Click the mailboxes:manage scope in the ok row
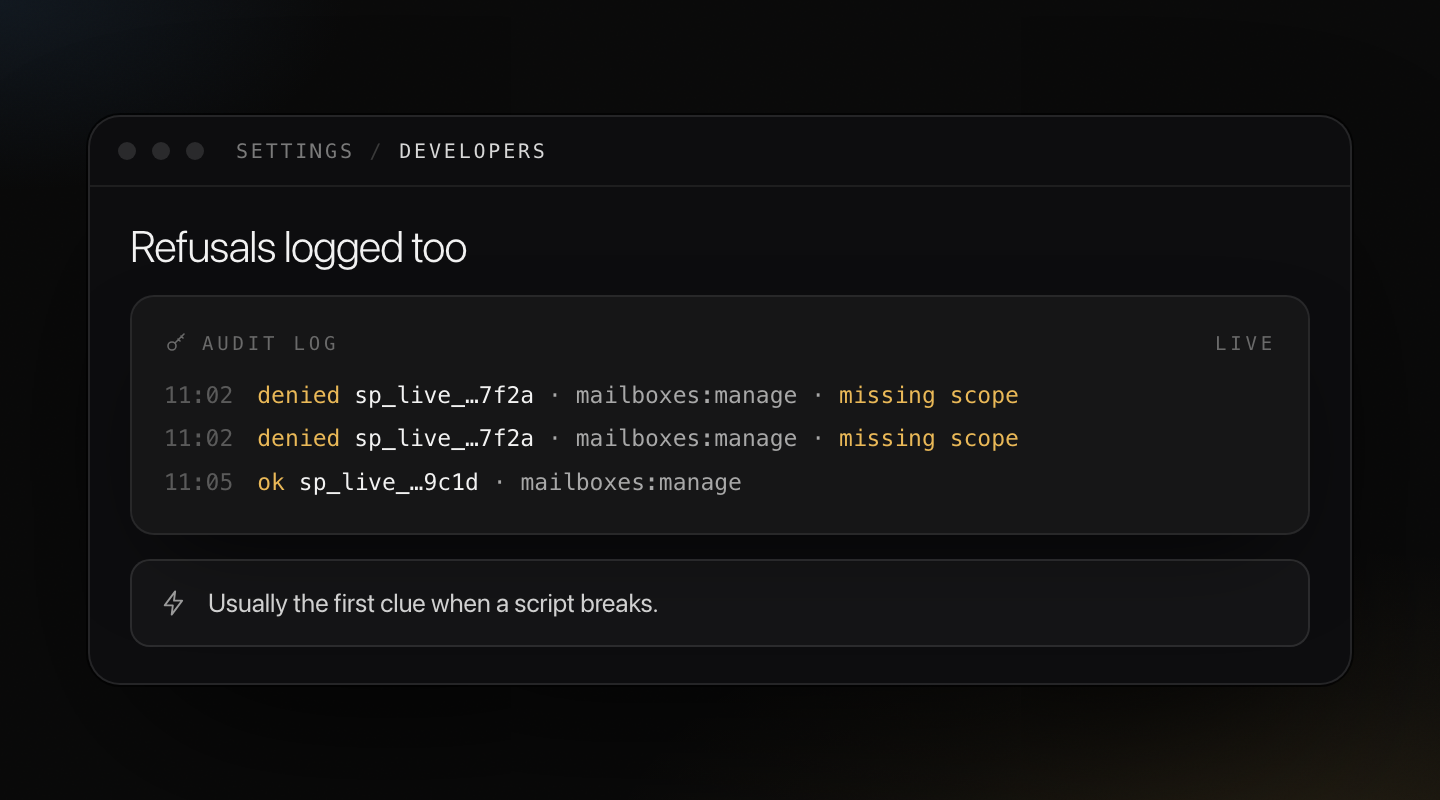Viewport: 1440px width, 800px height. (x=631, y=482)
